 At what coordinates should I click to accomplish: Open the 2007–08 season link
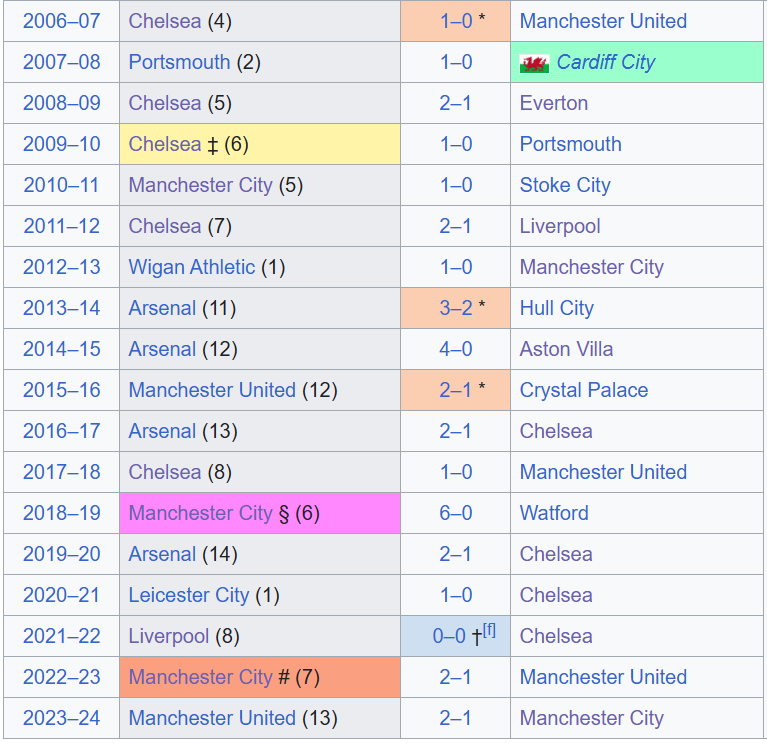[62, 62]
